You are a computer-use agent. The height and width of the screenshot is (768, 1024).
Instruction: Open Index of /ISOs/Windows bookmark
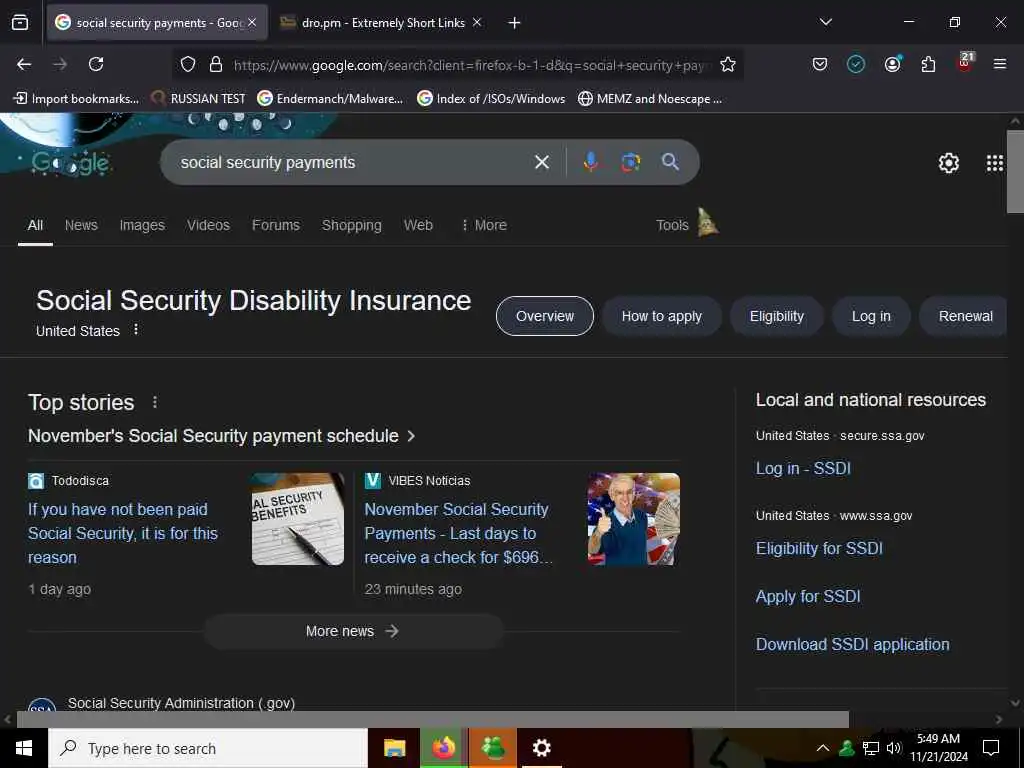491,99
